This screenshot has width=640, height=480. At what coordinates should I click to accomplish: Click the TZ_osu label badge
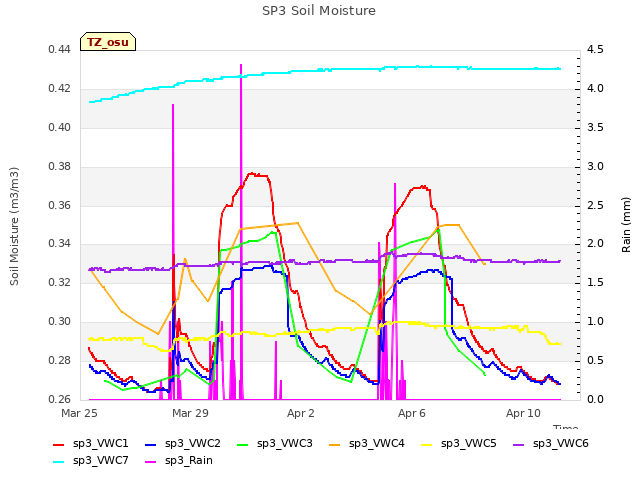click(x=108, y=42)
